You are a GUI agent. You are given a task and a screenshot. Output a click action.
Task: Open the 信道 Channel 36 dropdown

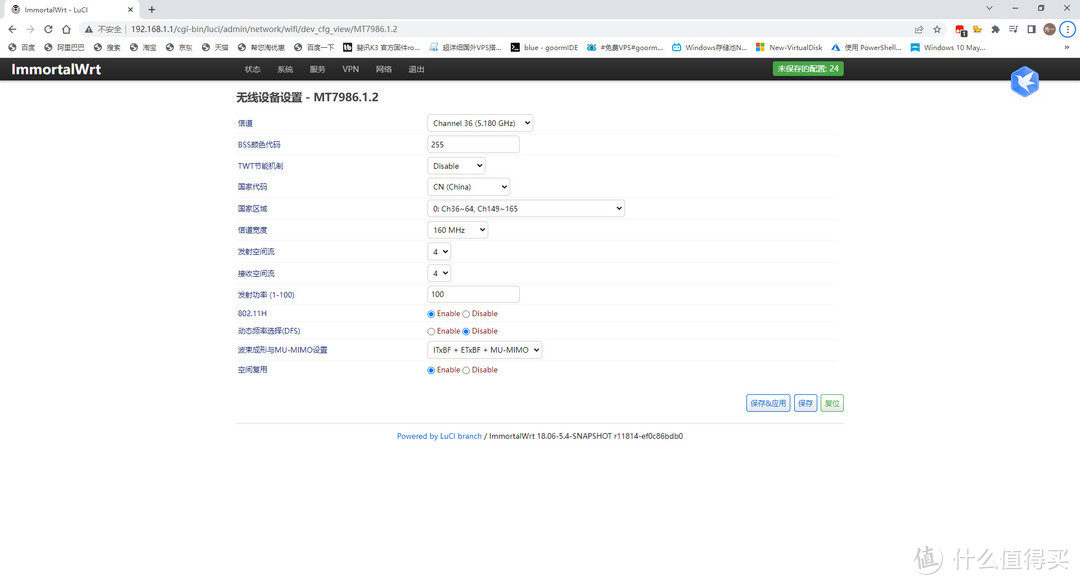tap(480, 123)
